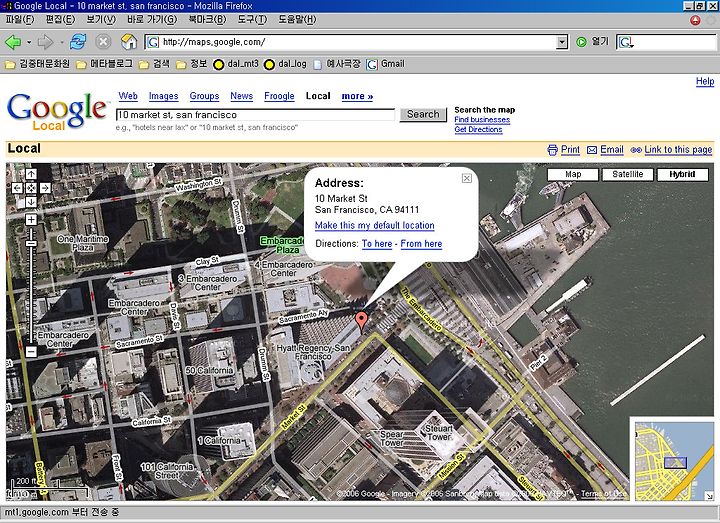Click Make this my default location
Image resolution: width=720 pixels, height=523 pixels.
tap(375, 225)
